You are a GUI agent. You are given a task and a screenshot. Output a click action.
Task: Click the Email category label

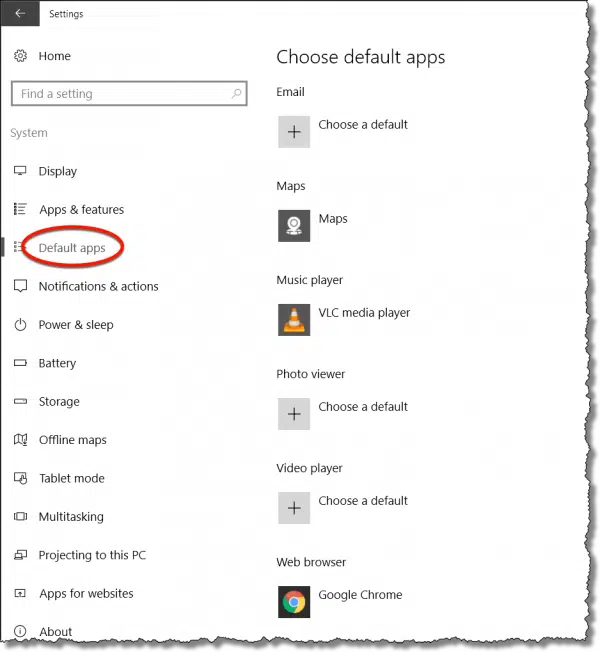pos(290,92)
